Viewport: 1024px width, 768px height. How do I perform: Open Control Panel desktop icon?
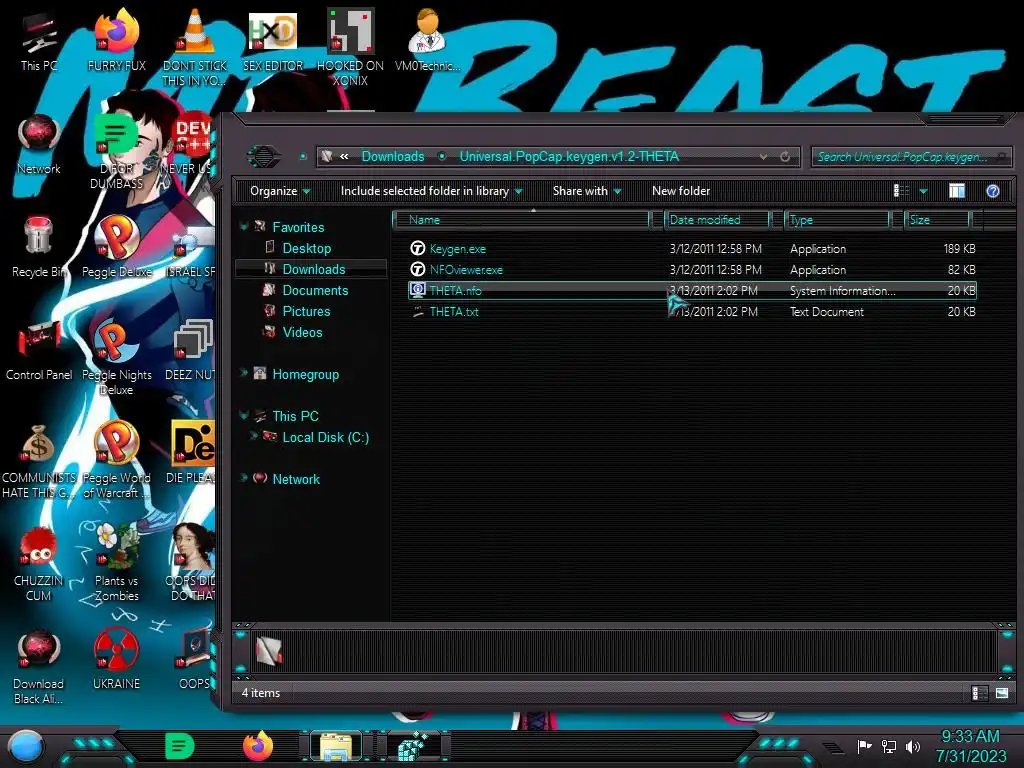tap(39, 351)
